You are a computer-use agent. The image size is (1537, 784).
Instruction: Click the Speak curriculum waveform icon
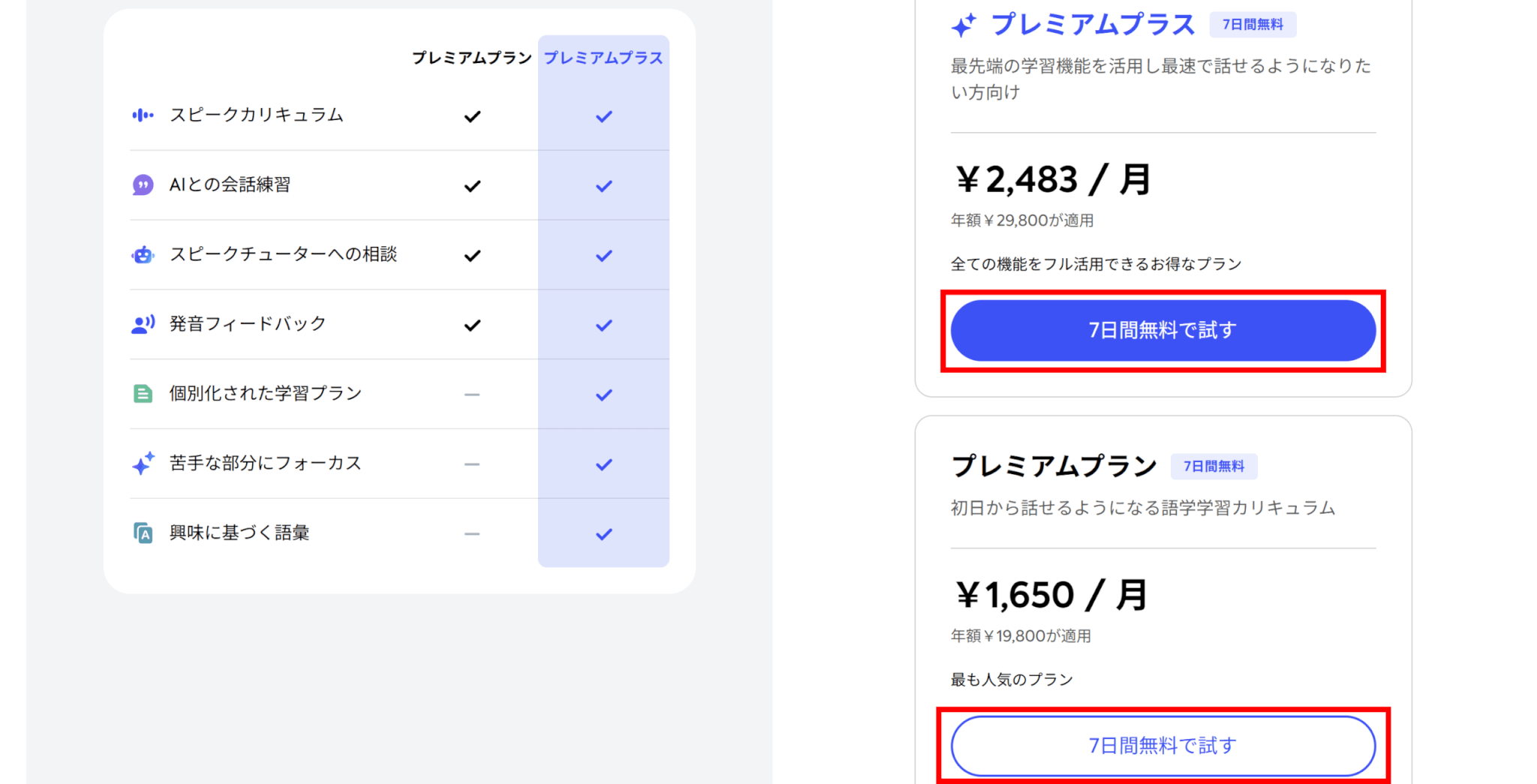point(143,116)
